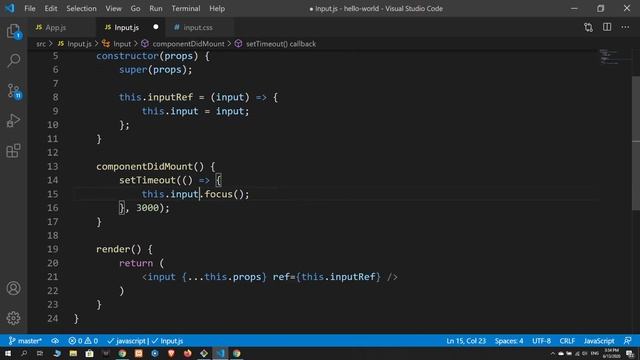Click 'render' on line 19
Screen dimensions: 640x360
pos(113,249)
